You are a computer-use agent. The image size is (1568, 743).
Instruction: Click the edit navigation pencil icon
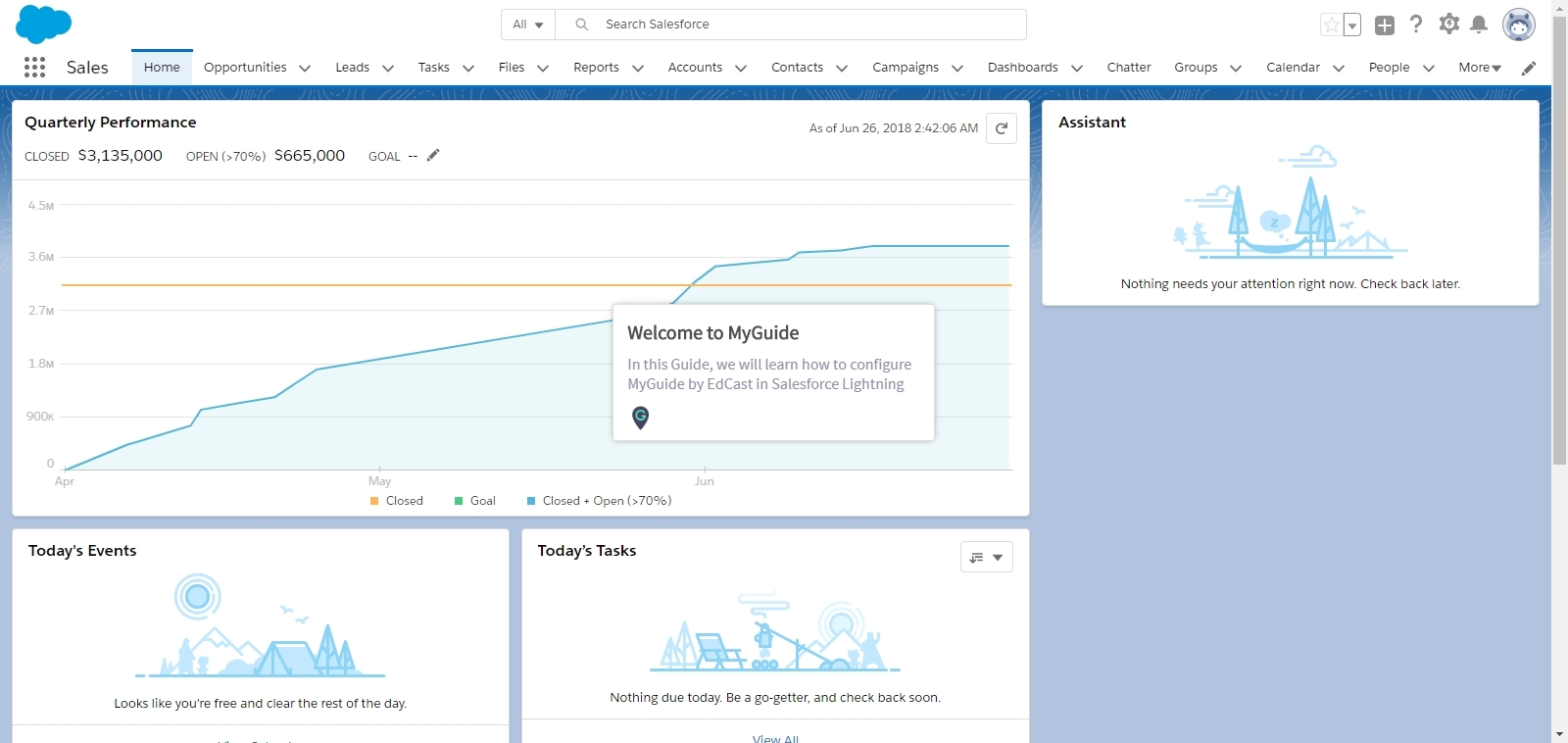[x=1529, y=68]
